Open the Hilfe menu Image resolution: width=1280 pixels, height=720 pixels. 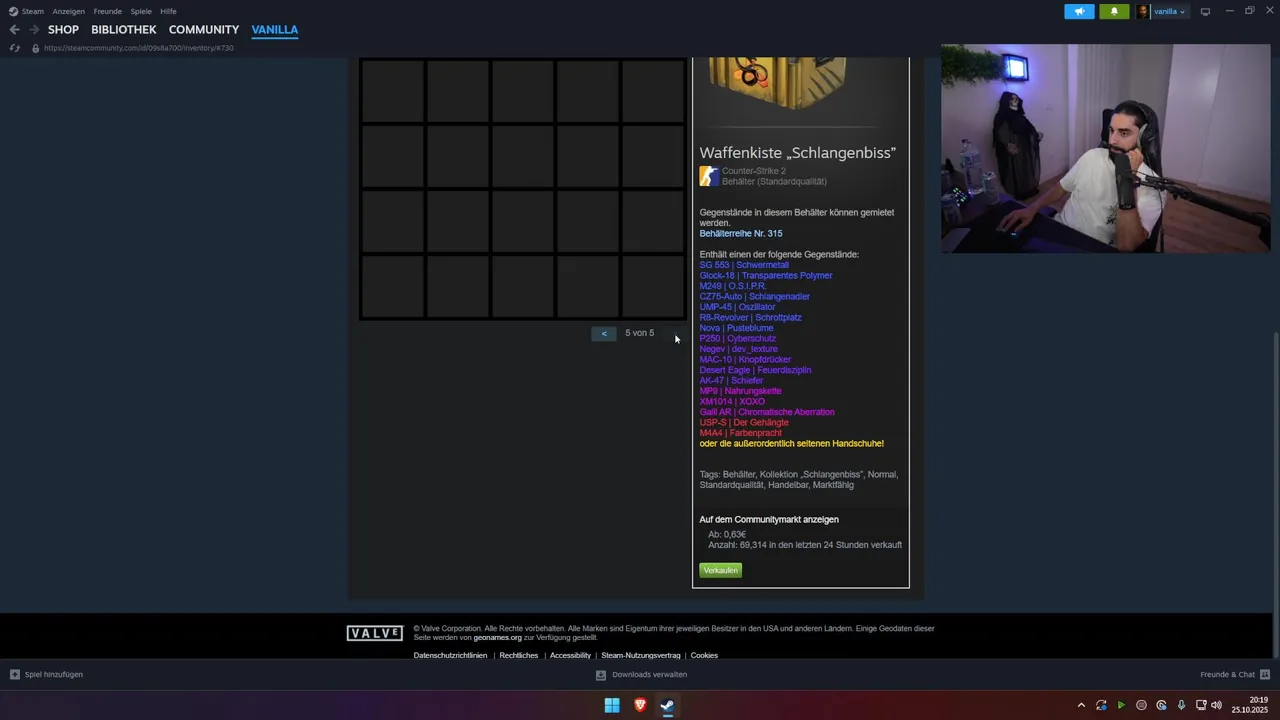(x=168, y=11)
